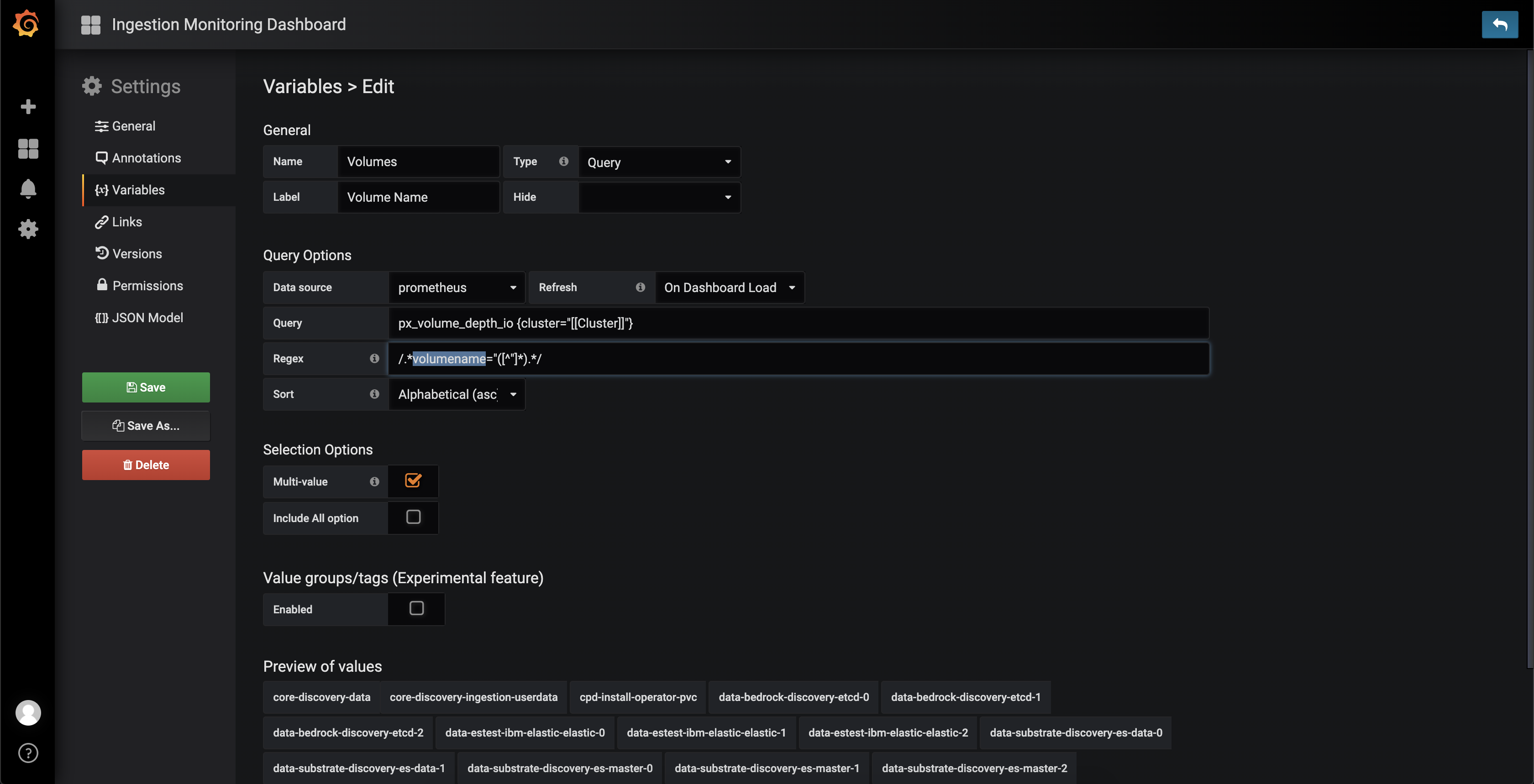
Task: Open the Create menu in the sidebar
Action: point(28,107)
